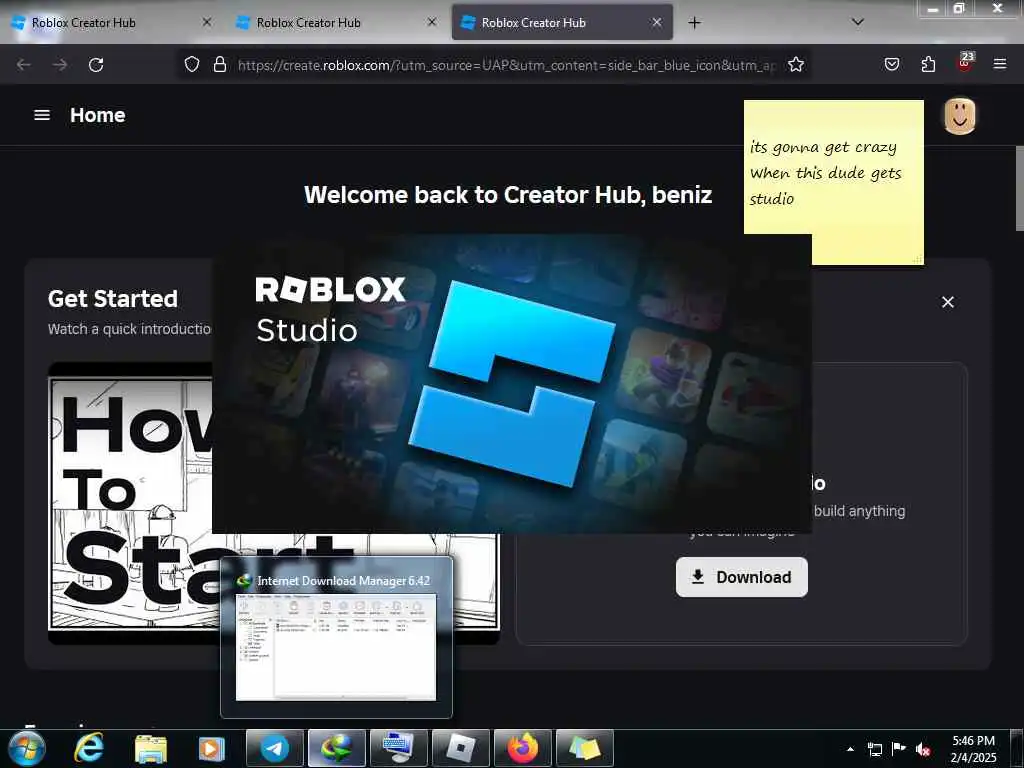Reload the Creator Hub page
Image resolution: width=1024 pixels, height=768 pixels.
96,65
